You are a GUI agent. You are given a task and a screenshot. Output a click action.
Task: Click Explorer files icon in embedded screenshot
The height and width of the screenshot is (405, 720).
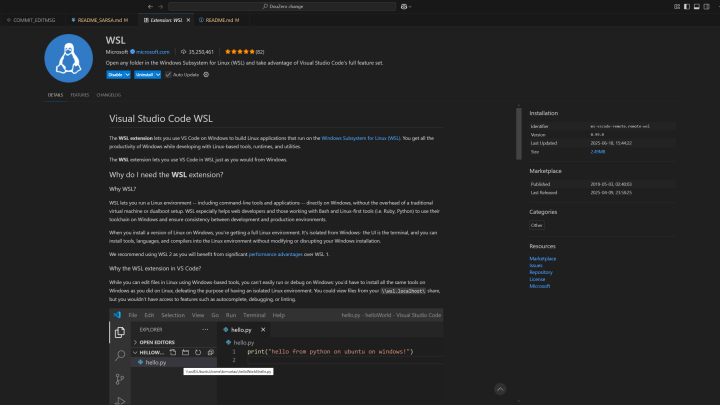[120, 332]
